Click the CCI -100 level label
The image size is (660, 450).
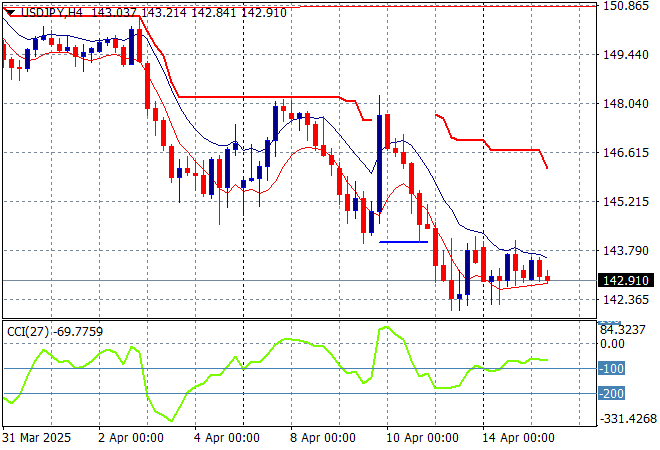click(x=612, y=369)
